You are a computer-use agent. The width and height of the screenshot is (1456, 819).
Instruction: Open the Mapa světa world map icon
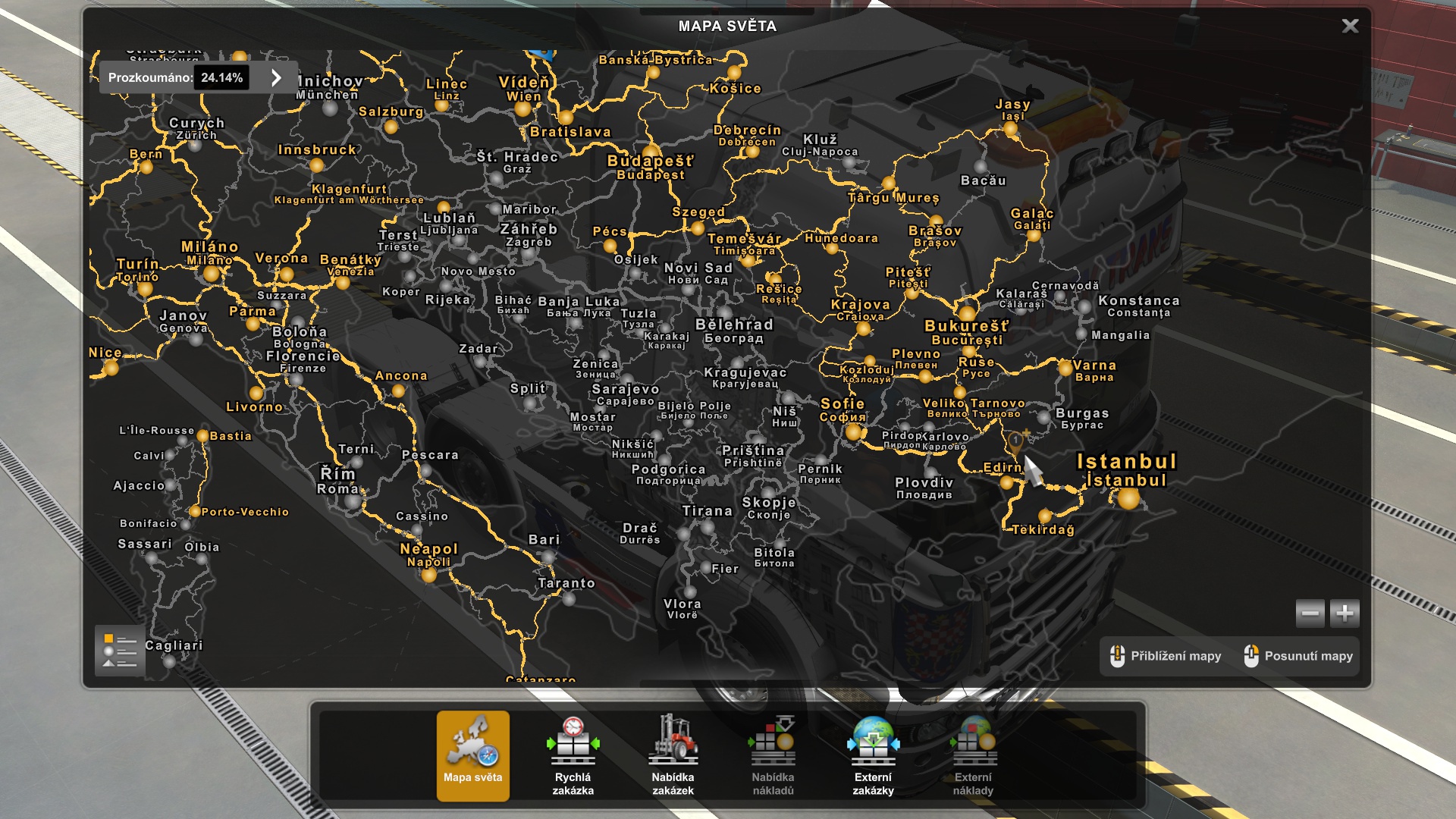click(x=472, y=755)
